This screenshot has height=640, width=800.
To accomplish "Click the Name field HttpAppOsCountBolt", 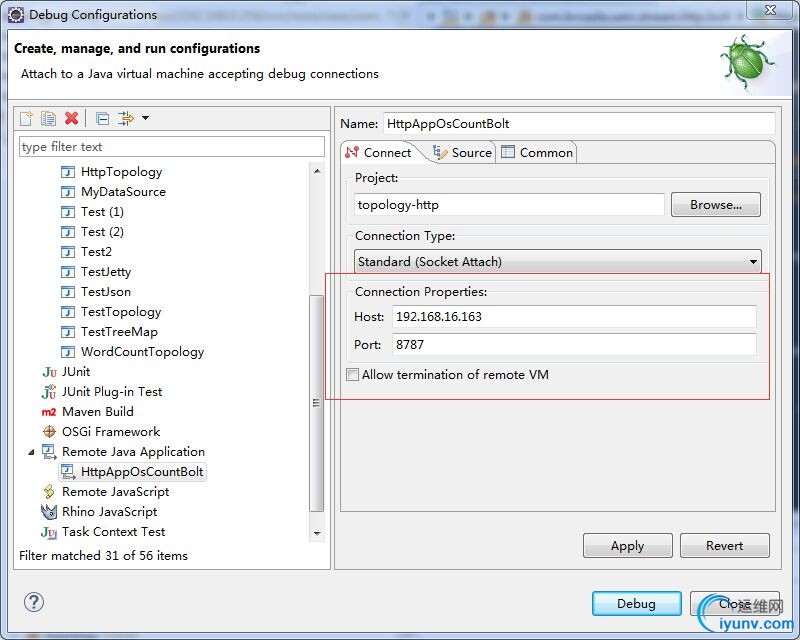I will 579,124.
